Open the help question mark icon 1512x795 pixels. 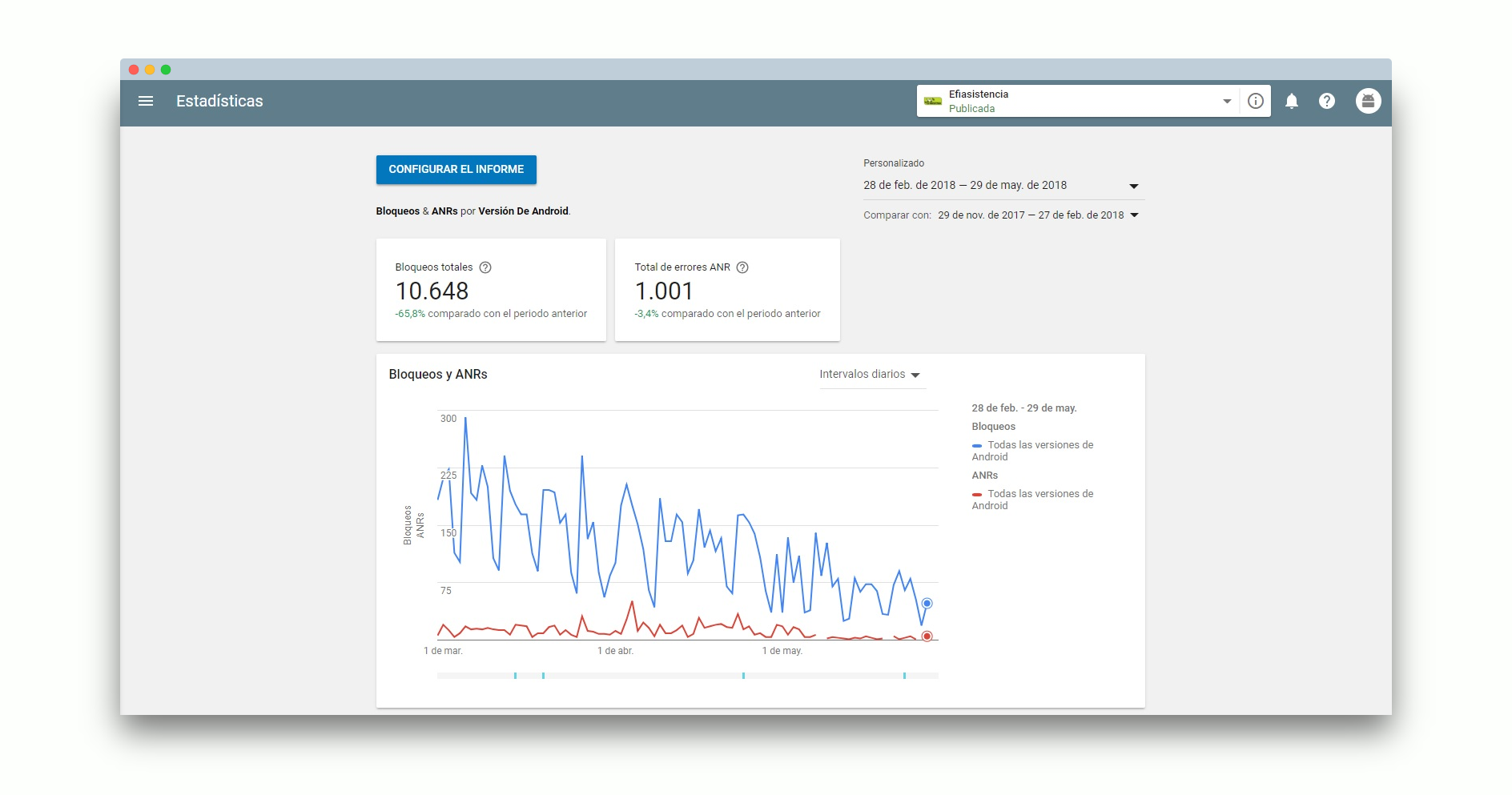click(1326, 101)
